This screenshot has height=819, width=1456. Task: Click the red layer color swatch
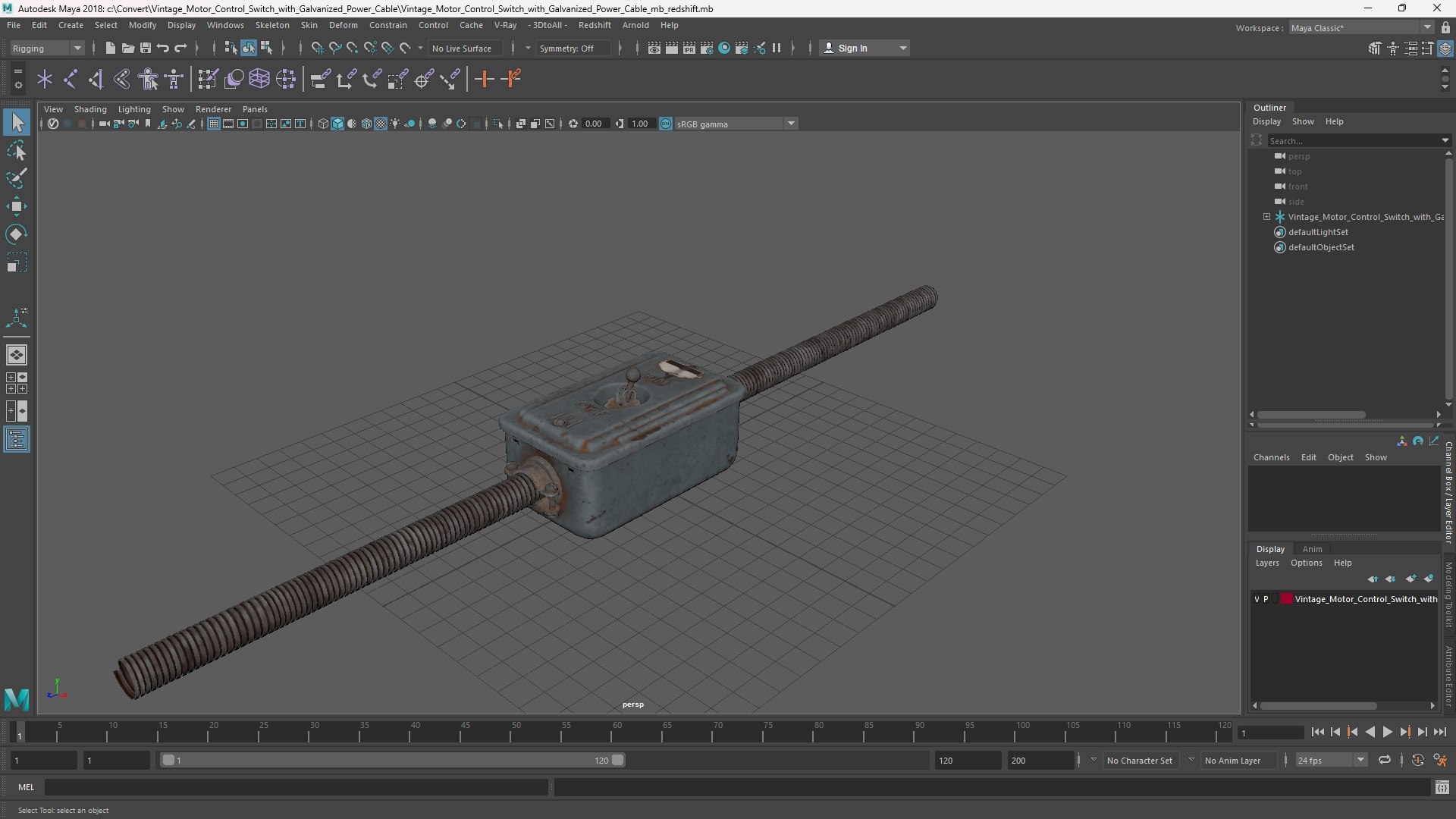[x=1287, y=599]
